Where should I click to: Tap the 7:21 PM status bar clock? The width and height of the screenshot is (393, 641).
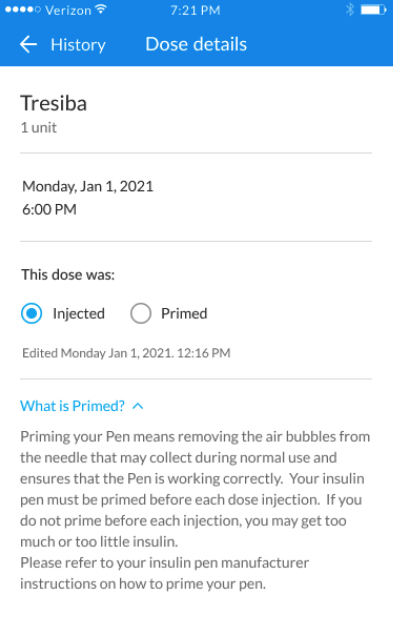coord(195,10)
